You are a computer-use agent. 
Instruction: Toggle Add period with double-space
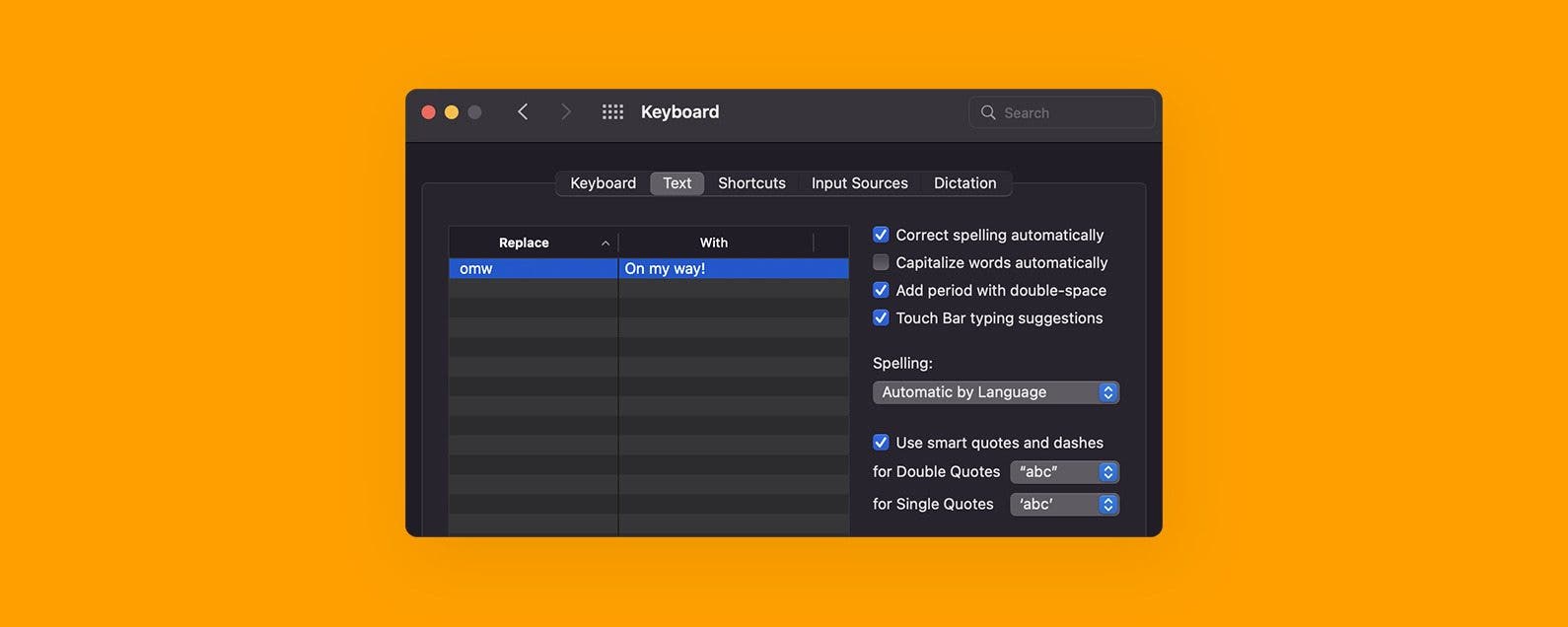coord(881,290)
